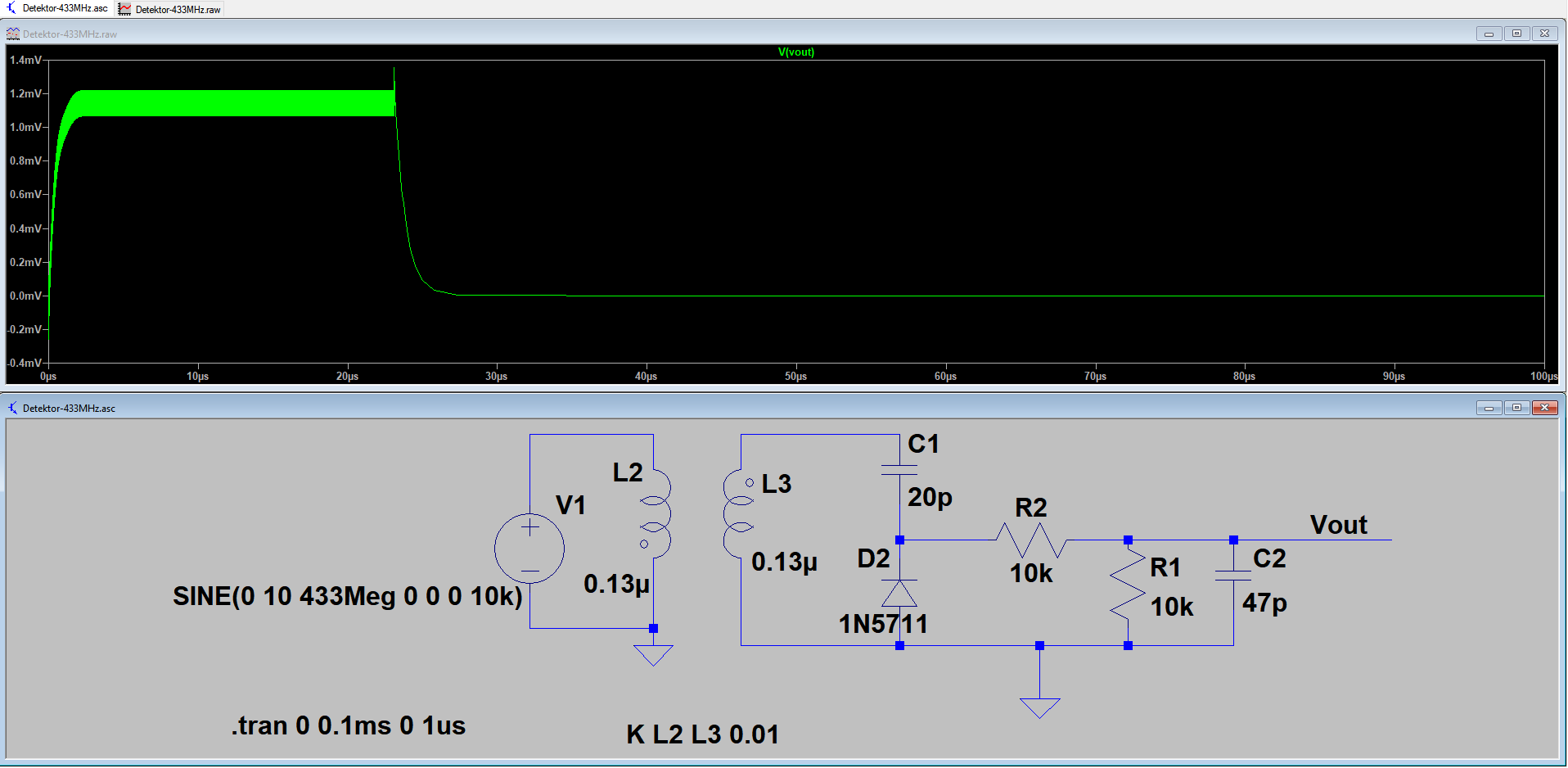Click the ground symbol below L2
The height and width of the screenshot is (768, 1568).
(x=653, y=655)
